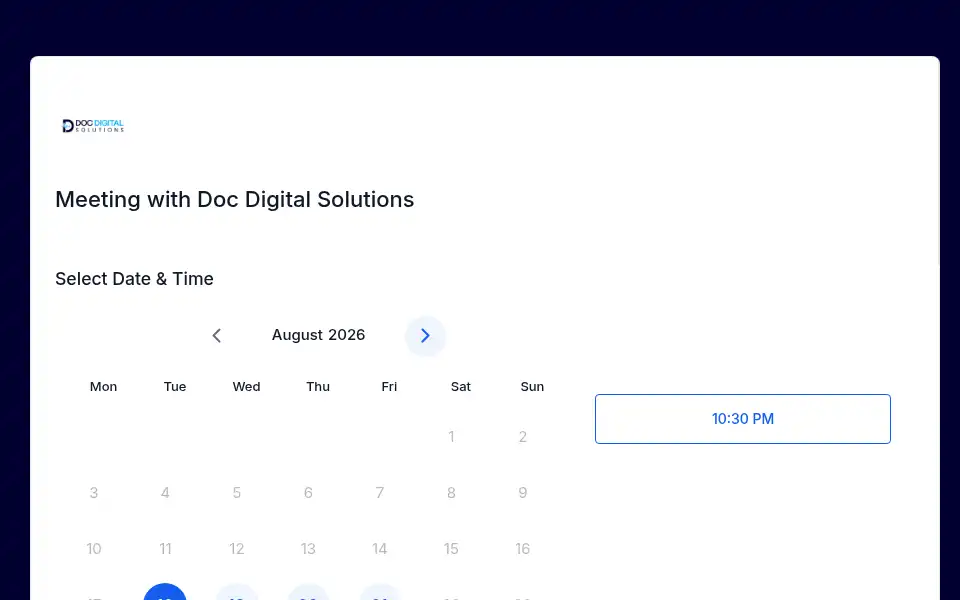The image size is (960, 600).
Task: Pick August 1 on the calendar
Action: (451, 437)
